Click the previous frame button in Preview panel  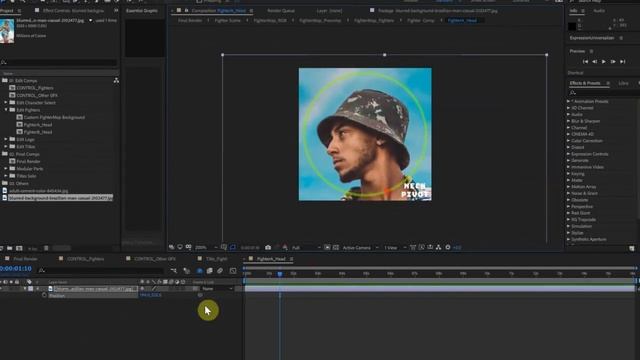[595, 62]
